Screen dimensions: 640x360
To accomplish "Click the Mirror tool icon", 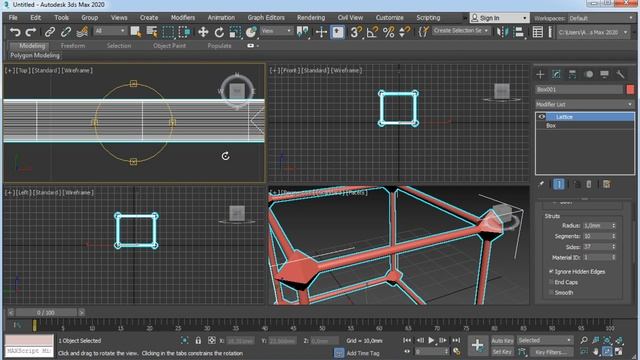I will pos(502,32).
